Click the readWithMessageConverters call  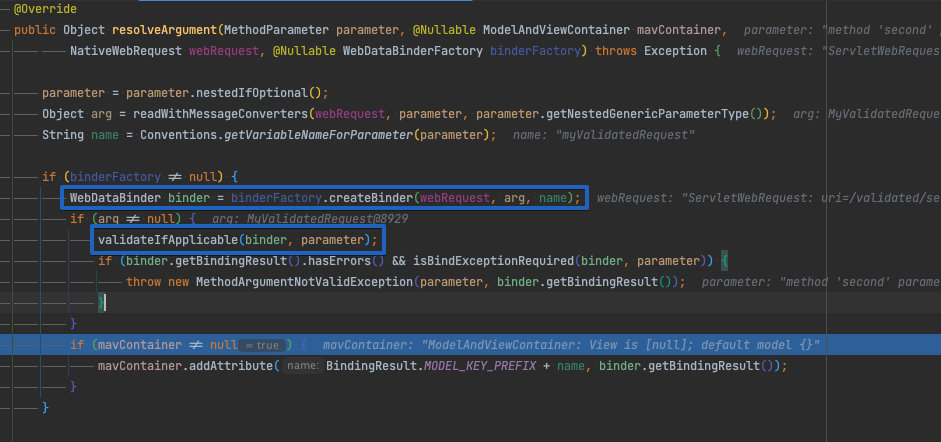tap(220, 114)
